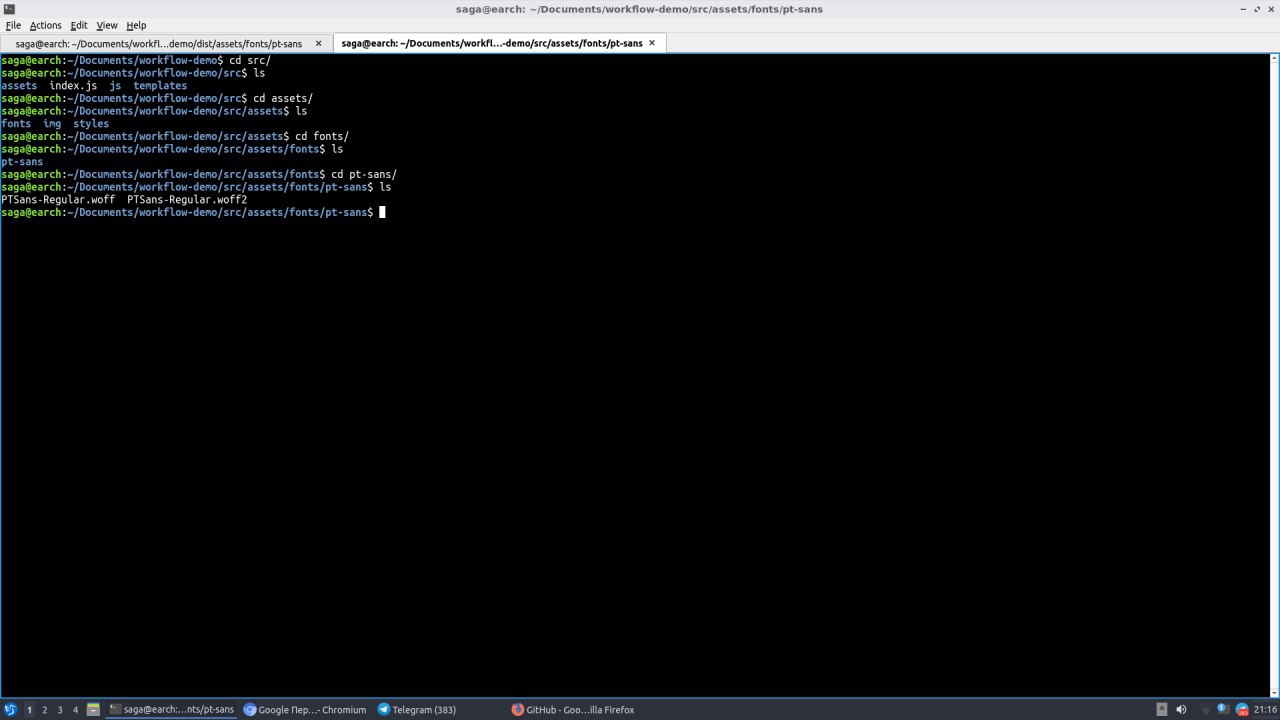The image size is (1280, 720).
Task: Click the 'cd src/' command text
Action: [250, 61]
